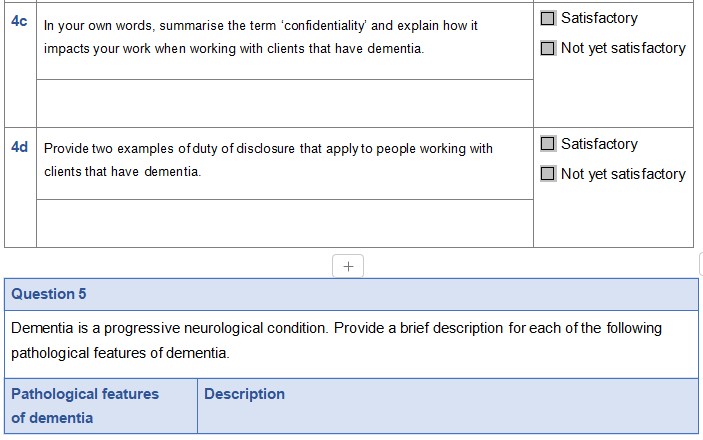This screenshot has width=703, height=440.
Task: Click the plus icon to insert a row
Action: click(348, 266)
